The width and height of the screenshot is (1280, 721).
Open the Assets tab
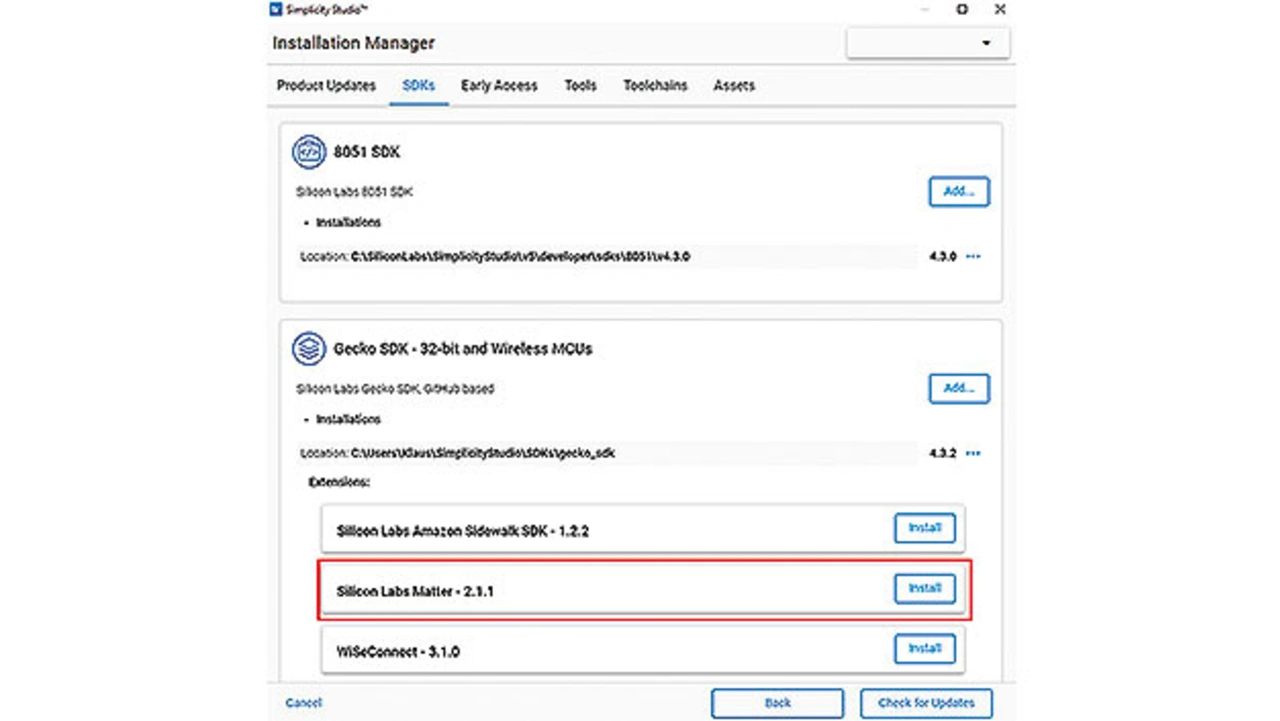[x=734, y=86]
